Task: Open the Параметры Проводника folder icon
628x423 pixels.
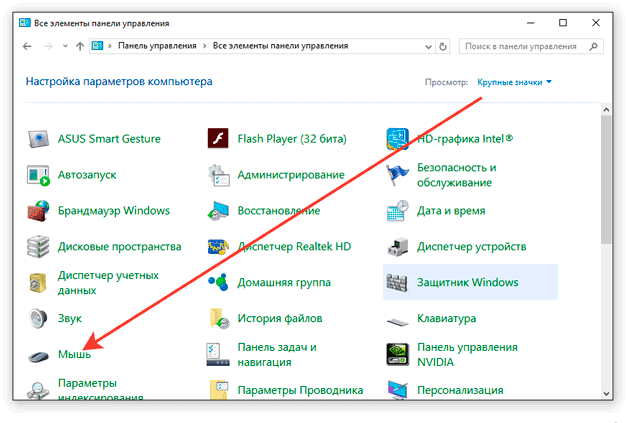Action: (219, 390)
